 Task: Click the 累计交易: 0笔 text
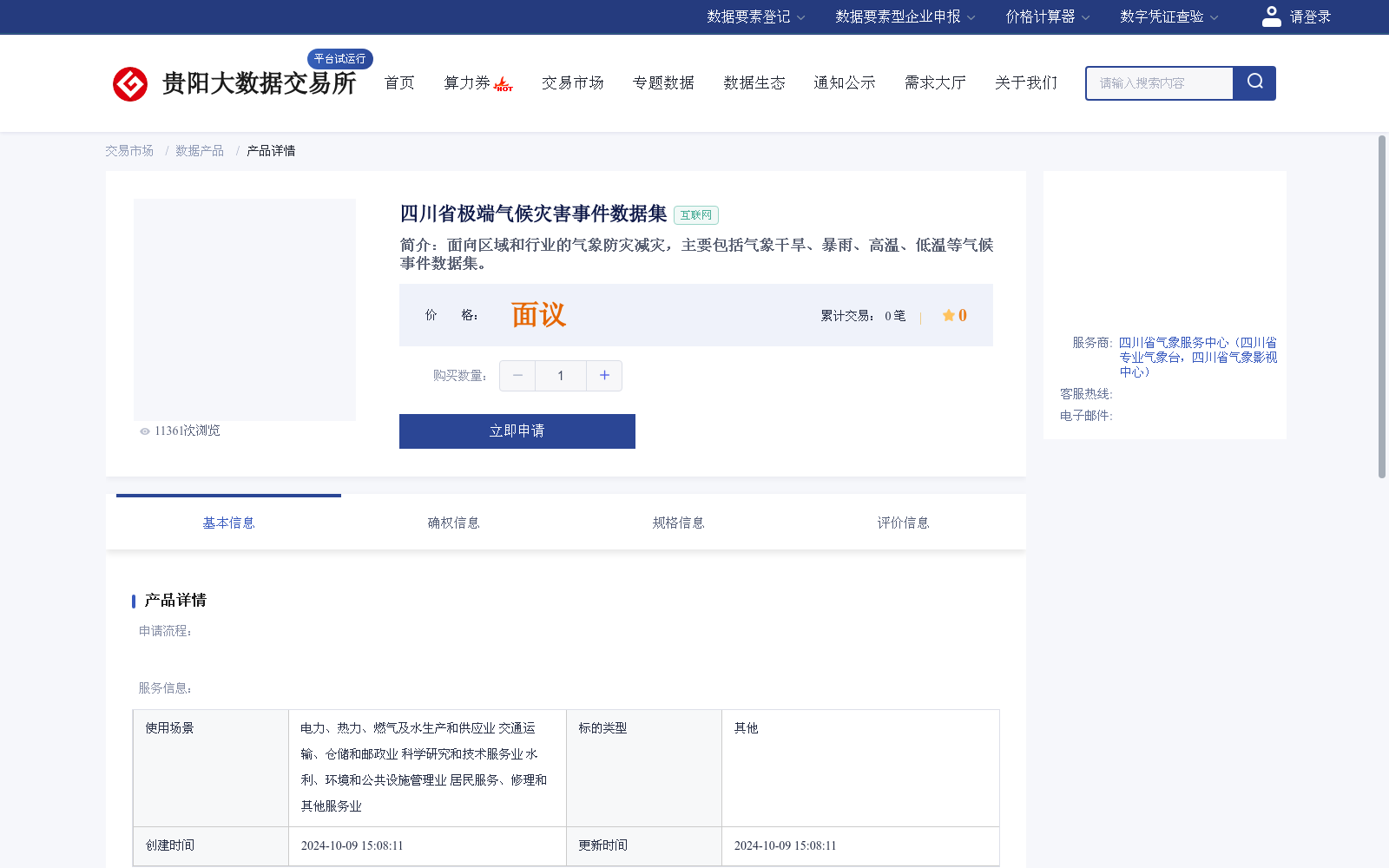(863, 316)
